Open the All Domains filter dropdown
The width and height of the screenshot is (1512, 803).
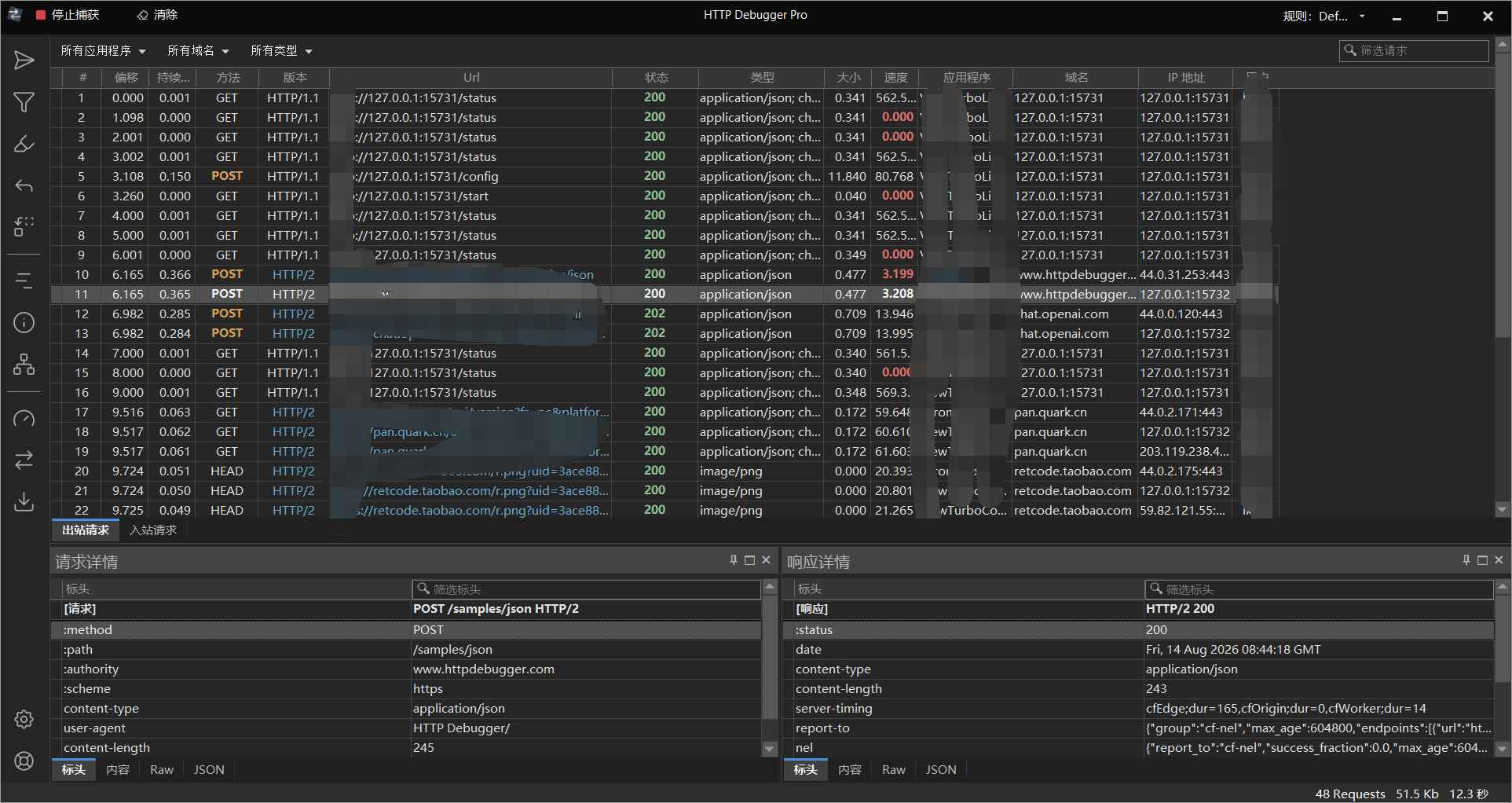[x=198, y=50]
